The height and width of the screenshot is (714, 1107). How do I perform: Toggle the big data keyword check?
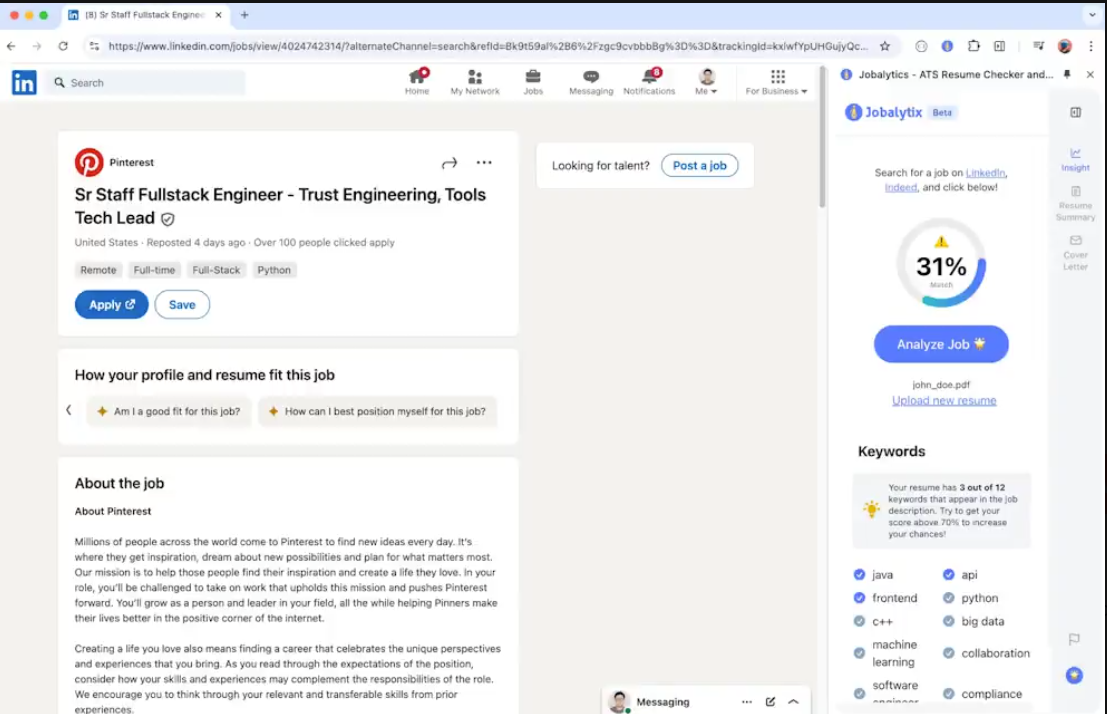(x=948, y=621)
